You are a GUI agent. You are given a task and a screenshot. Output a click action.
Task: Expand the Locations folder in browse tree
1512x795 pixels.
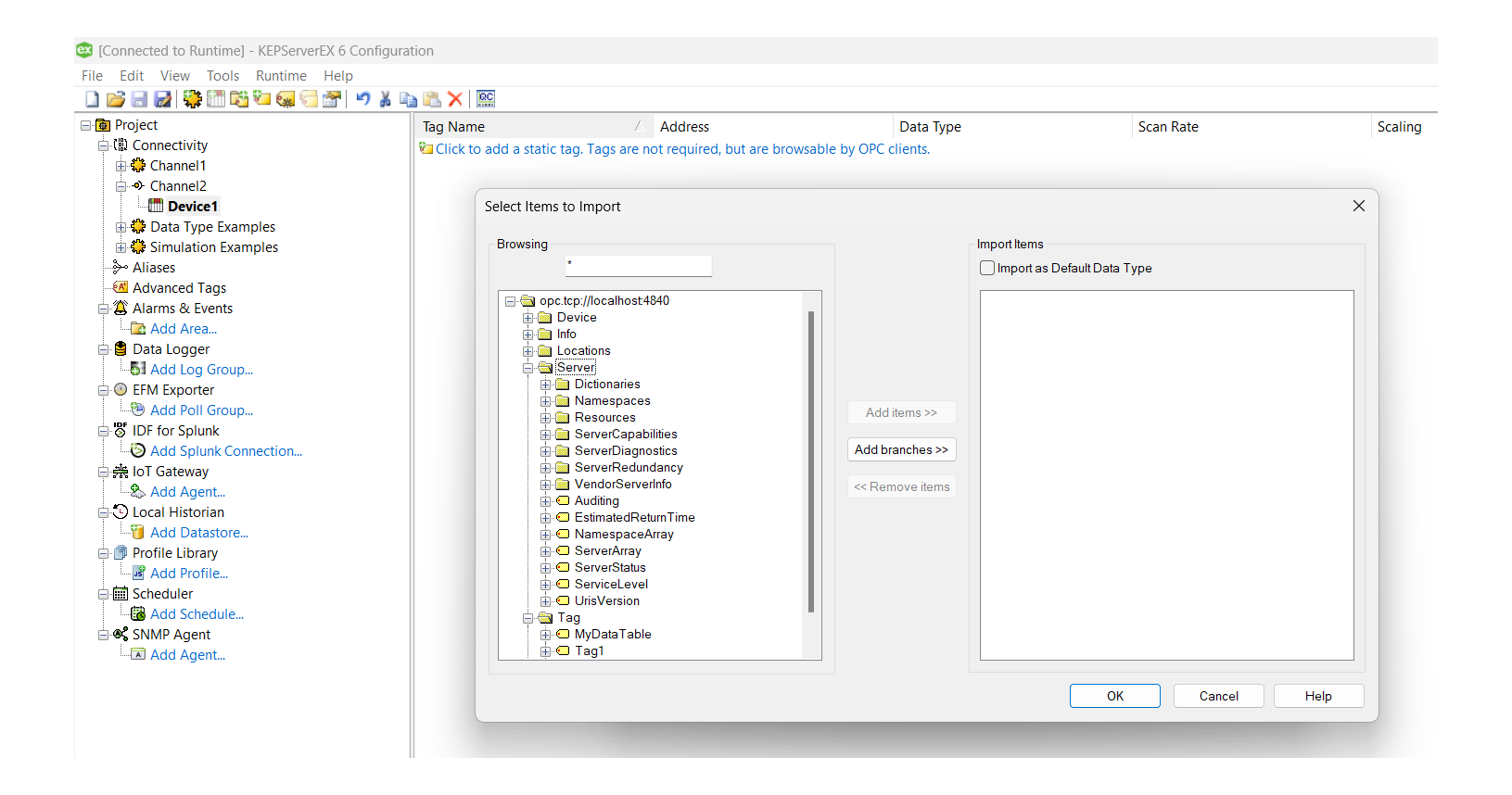pyautogui.click(x=527, y=351)
